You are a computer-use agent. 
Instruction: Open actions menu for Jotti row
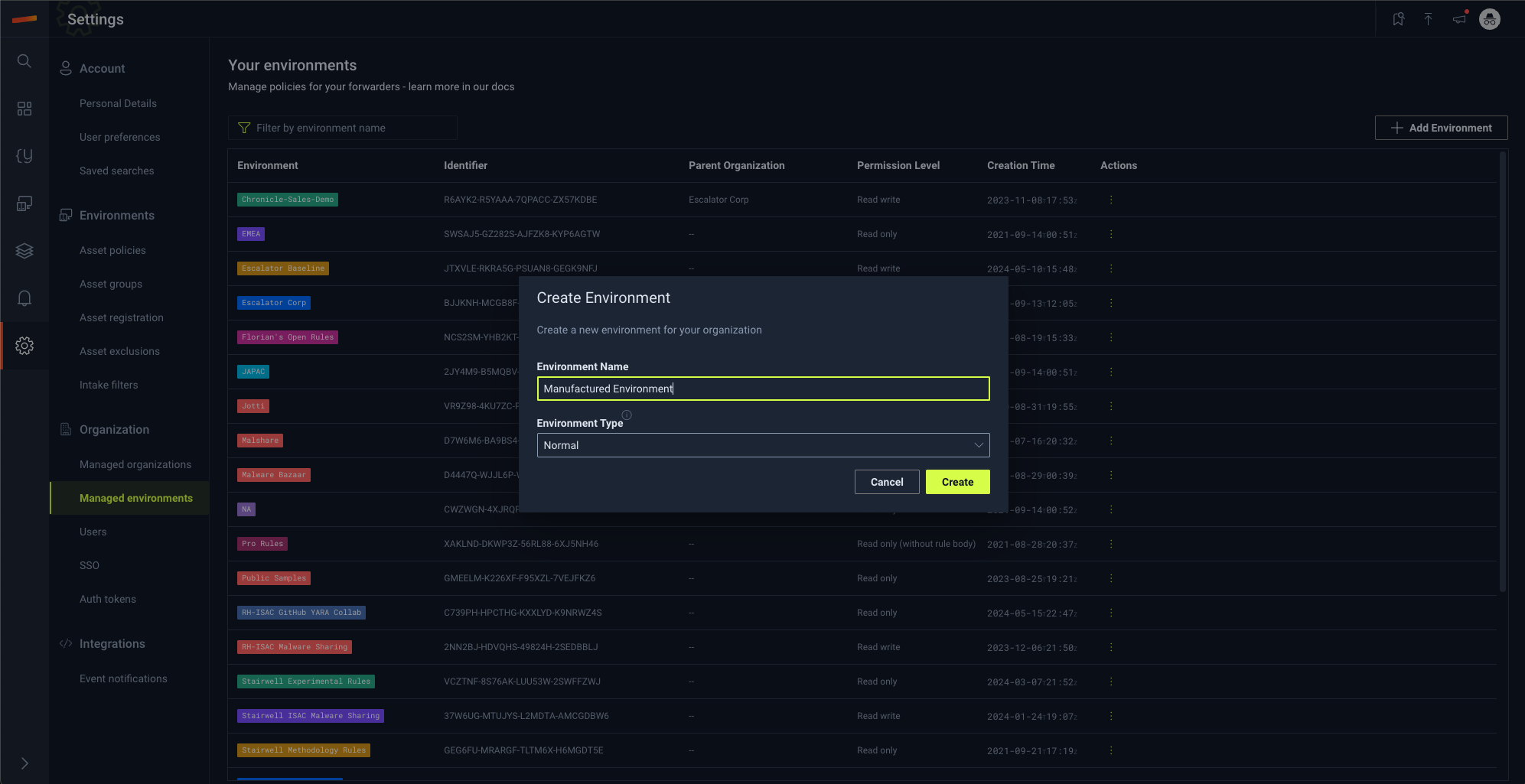[x=1111, y=406]
